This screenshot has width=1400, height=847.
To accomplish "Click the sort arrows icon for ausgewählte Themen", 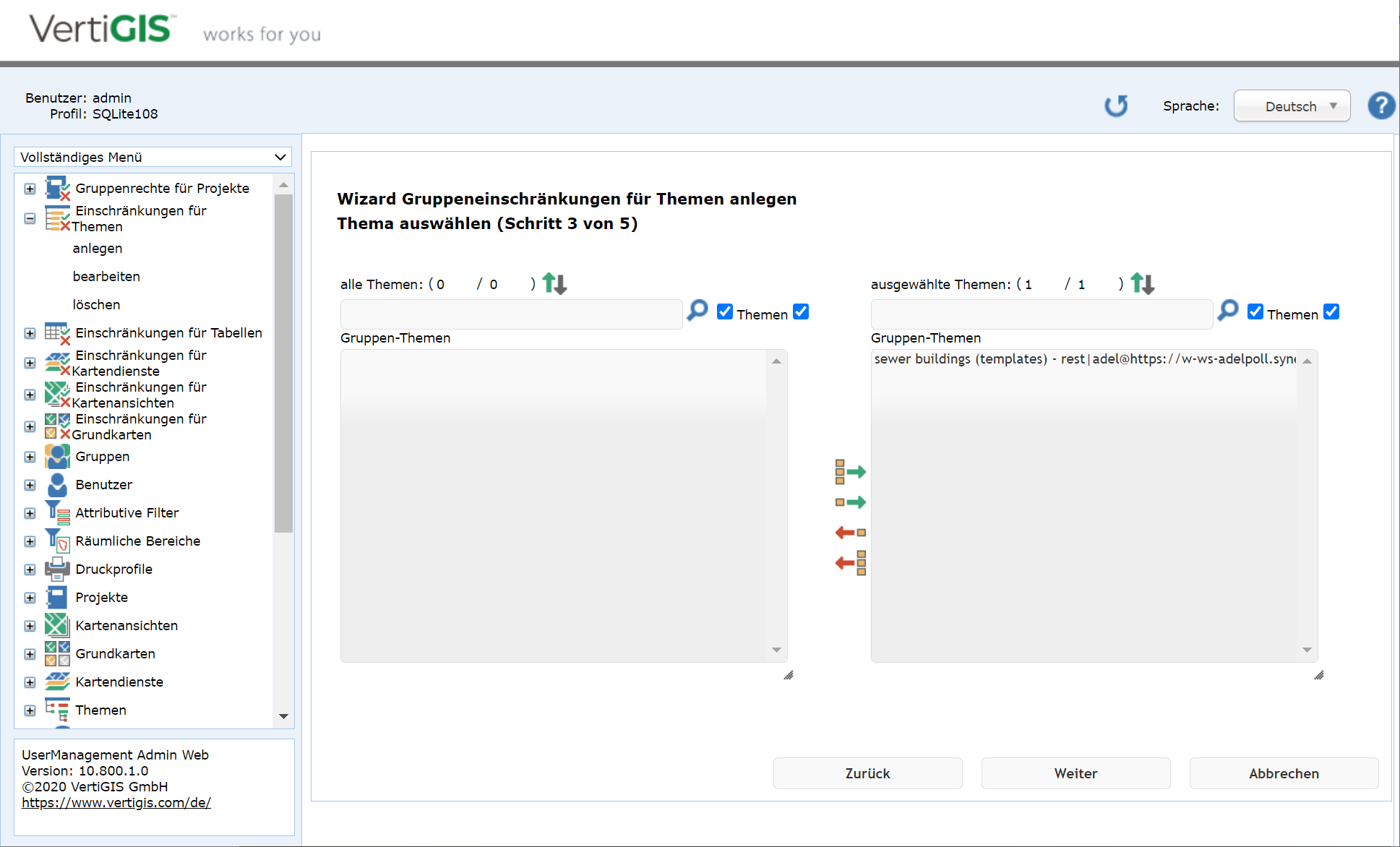I will coord(1143,283).
